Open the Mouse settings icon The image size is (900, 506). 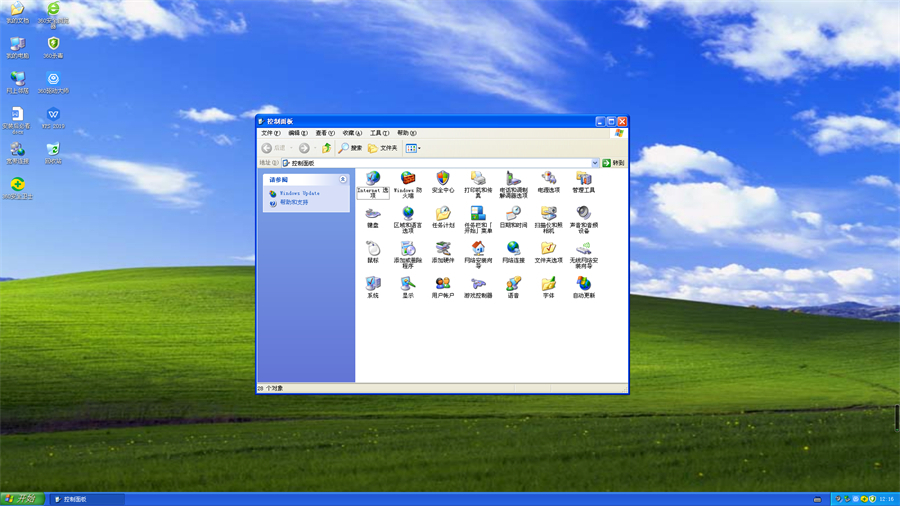(x=373, y=252)
